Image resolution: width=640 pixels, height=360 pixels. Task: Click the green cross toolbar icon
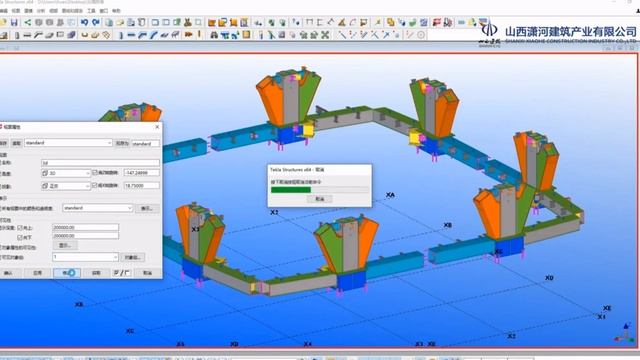pyautogui.click(x=325, y=35)
